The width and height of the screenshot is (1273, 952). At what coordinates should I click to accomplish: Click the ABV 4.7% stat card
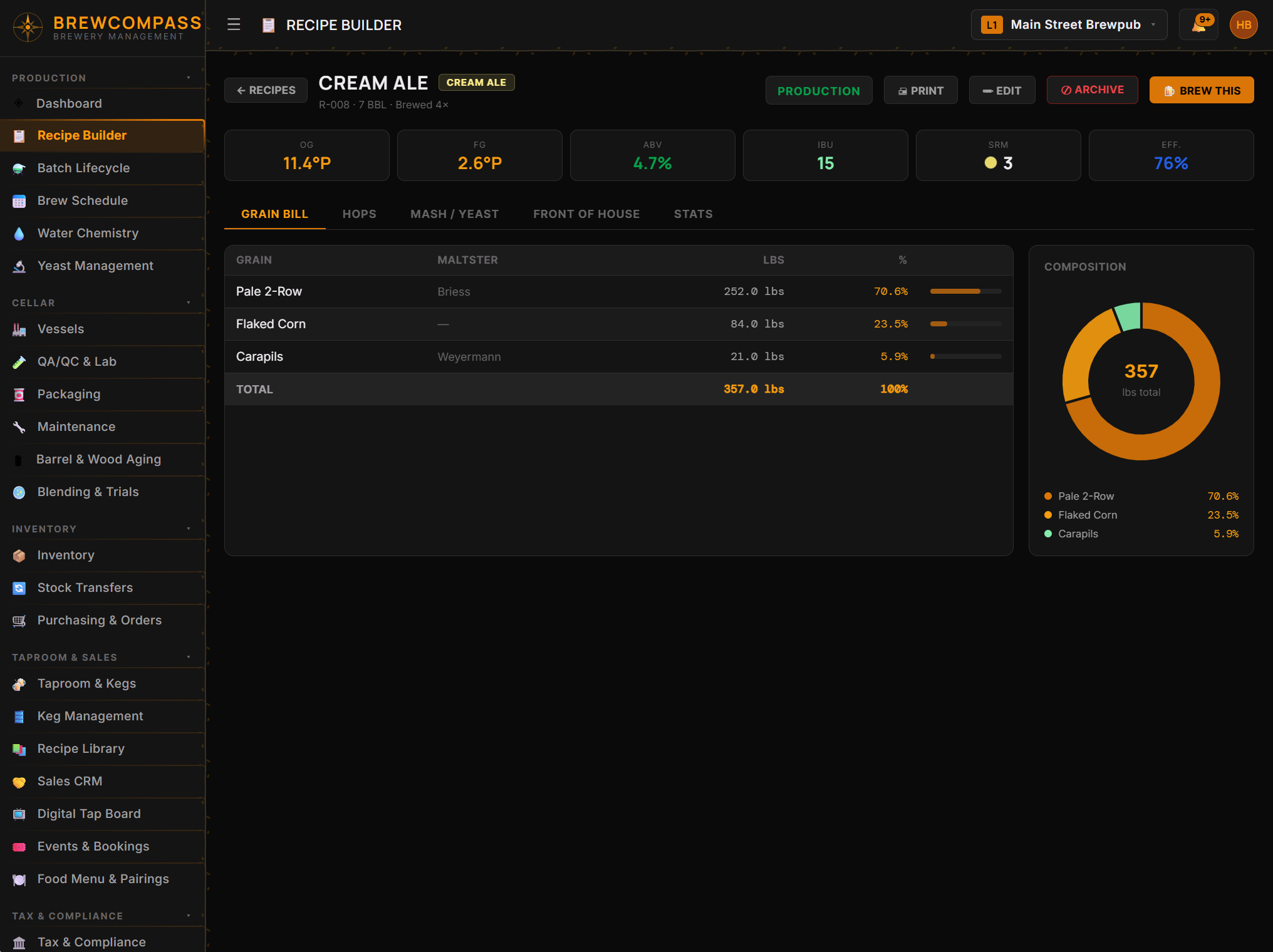click(652, 155)
